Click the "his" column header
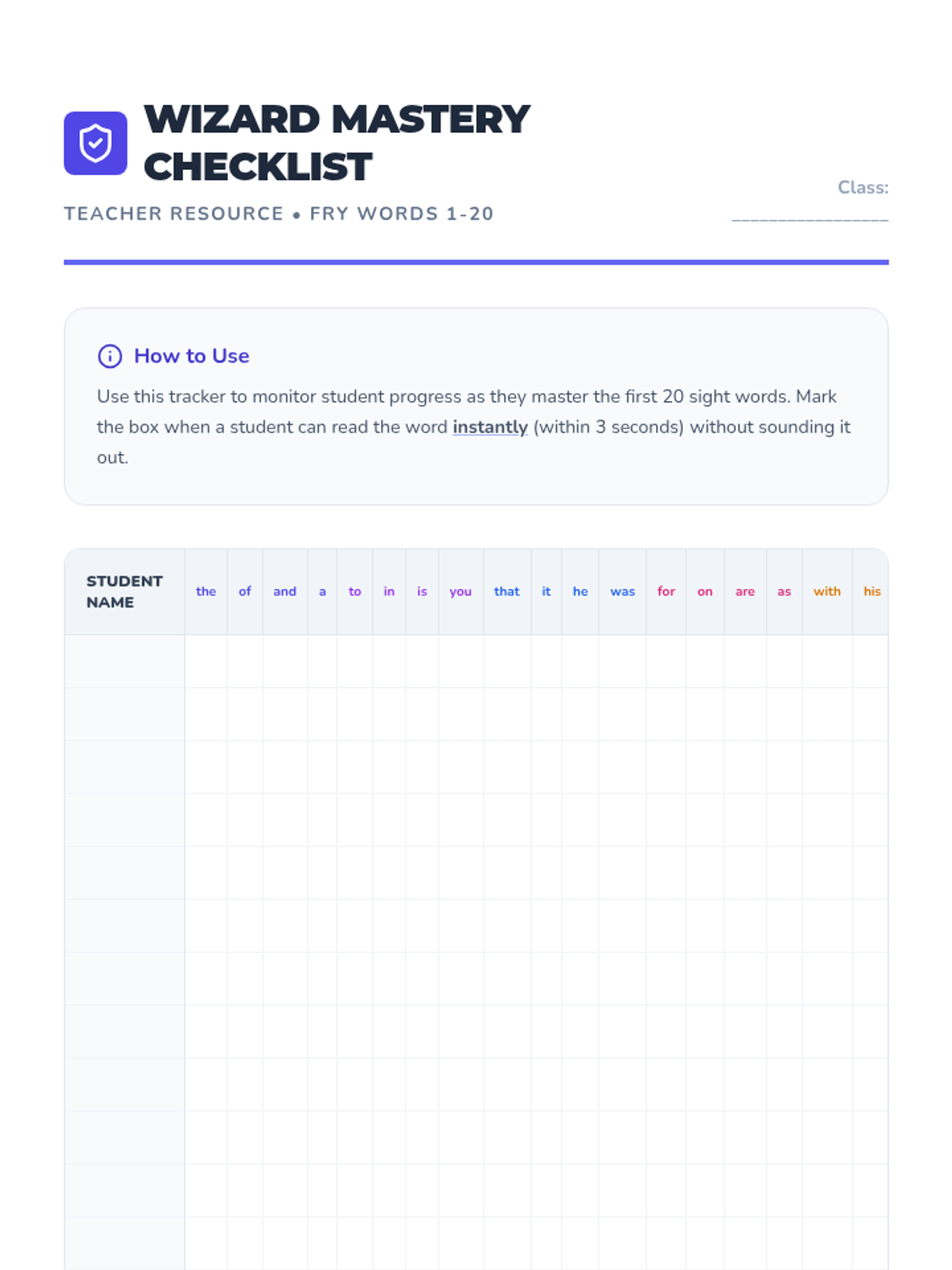 tap(871, 591)
